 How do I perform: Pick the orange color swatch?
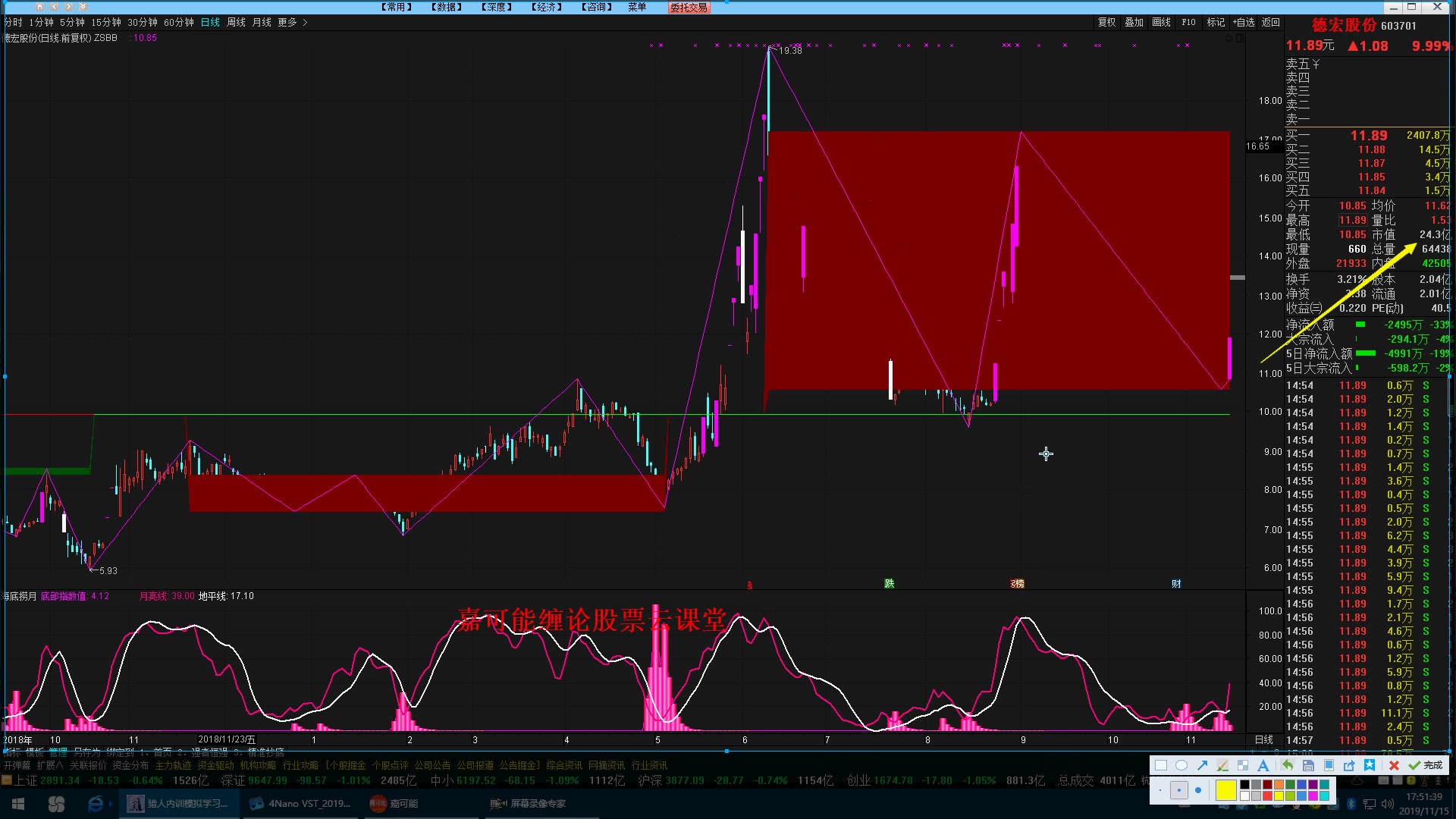coord(1279,784)
